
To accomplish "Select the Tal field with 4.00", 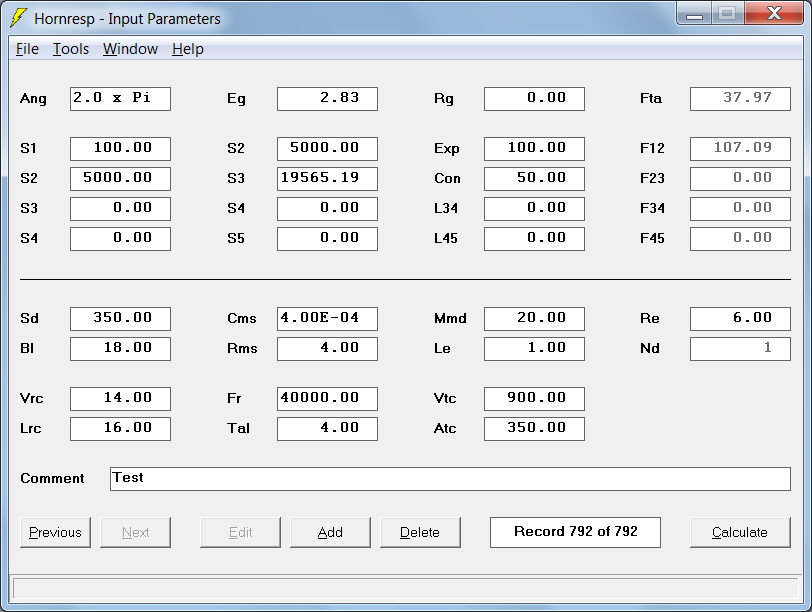I will [327, 429].
